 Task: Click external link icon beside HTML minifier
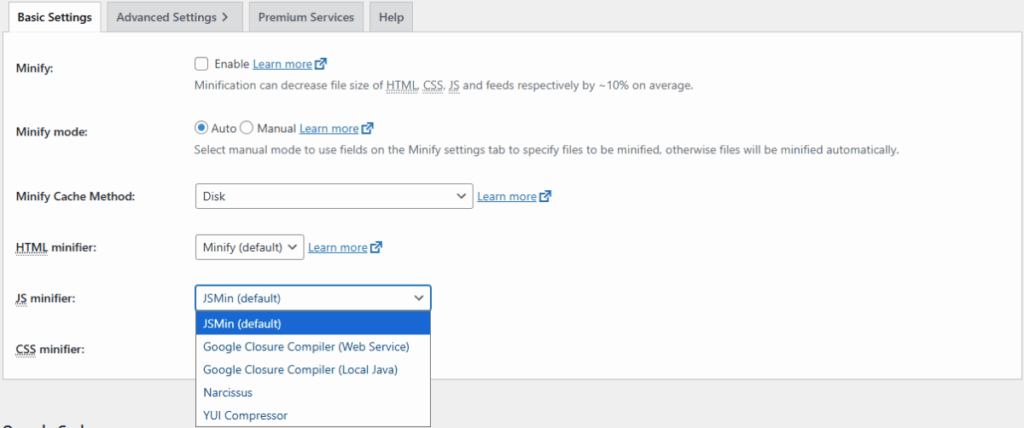(x=376, y=247)
